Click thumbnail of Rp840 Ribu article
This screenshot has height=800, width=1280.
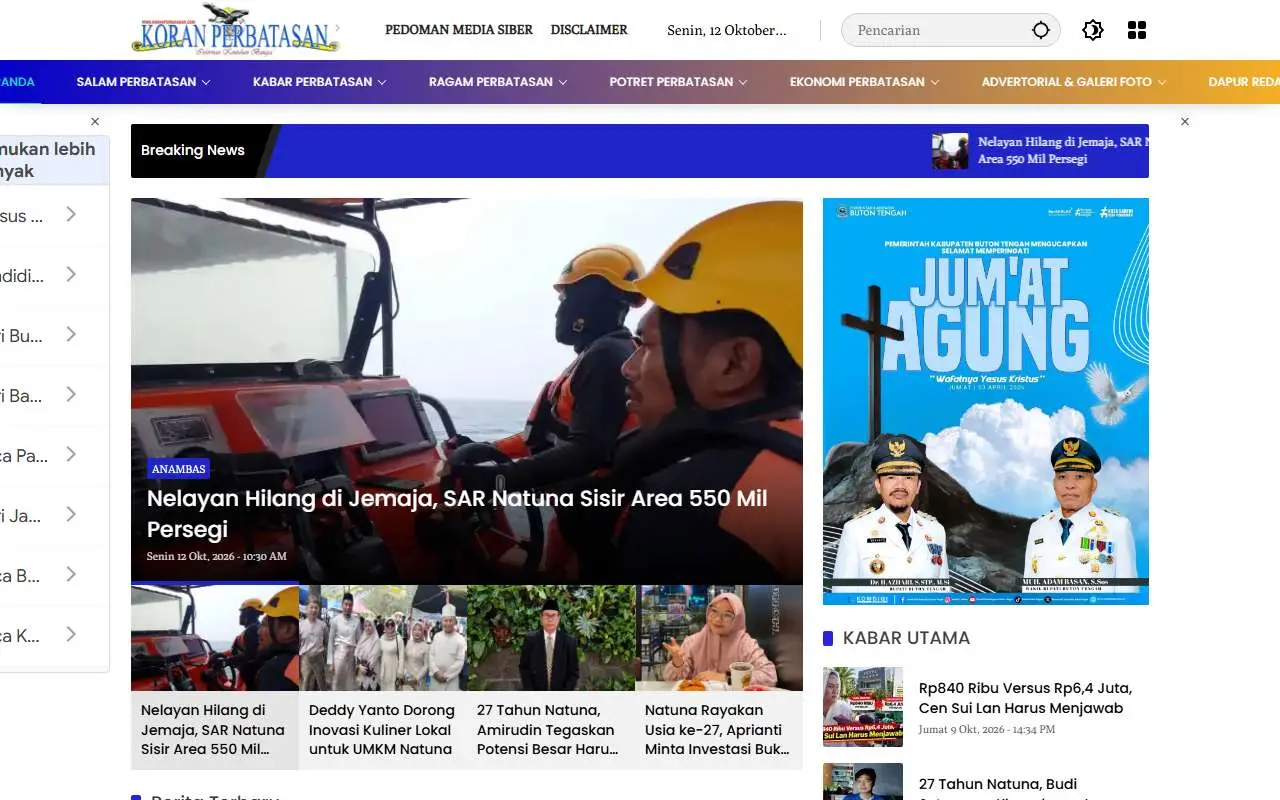pos(863,707)
